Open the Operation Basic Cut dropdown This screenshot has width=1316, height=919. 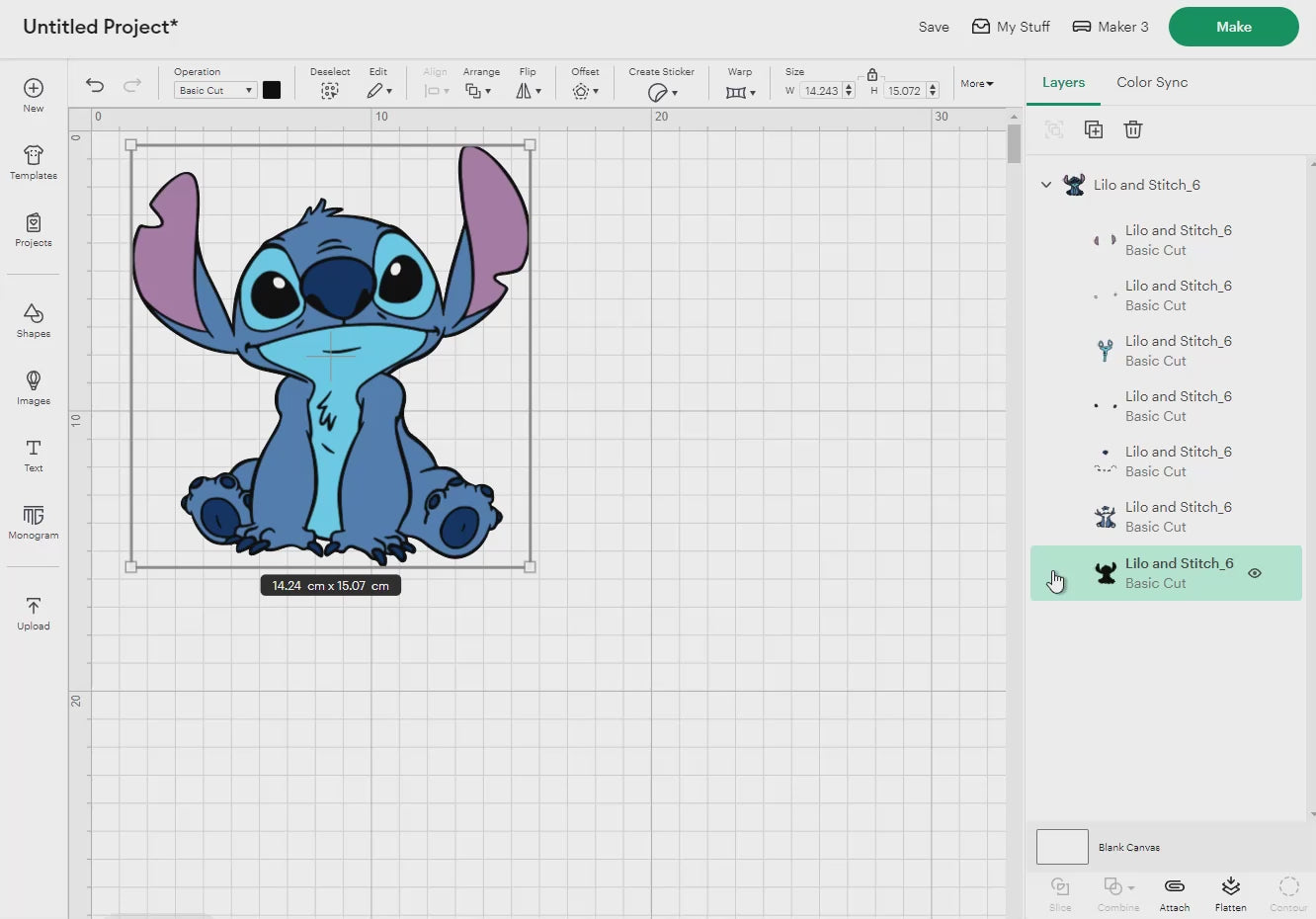point(215,90)
